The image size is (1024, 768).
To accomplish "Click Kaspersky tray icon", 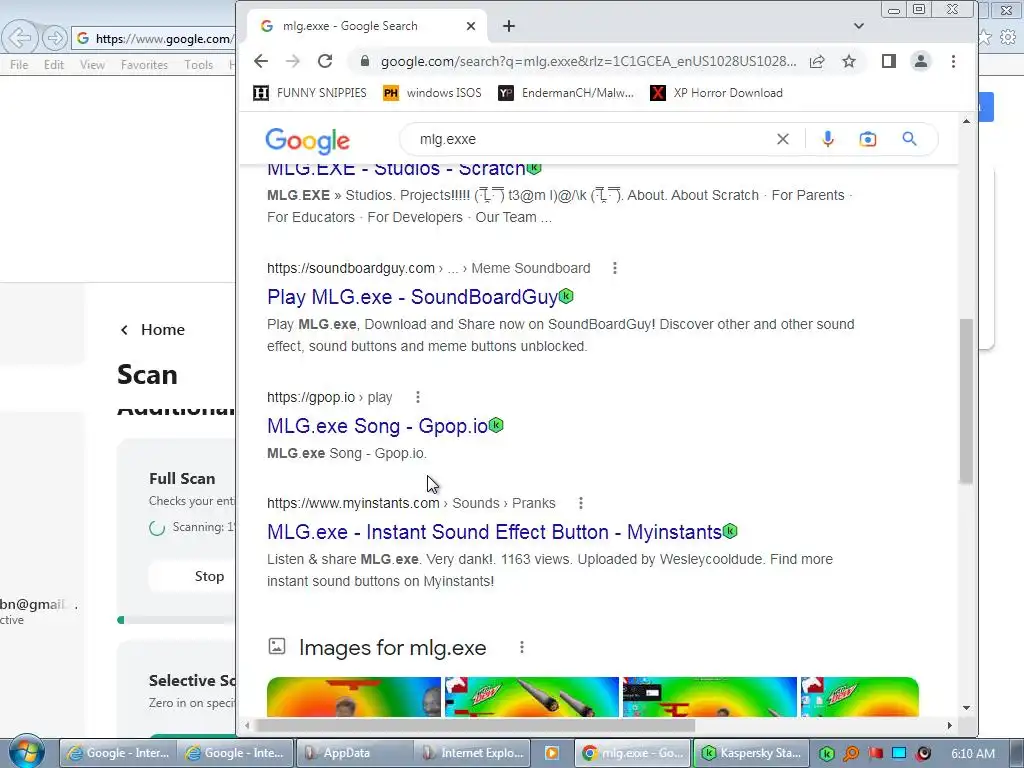I will 827,754.
